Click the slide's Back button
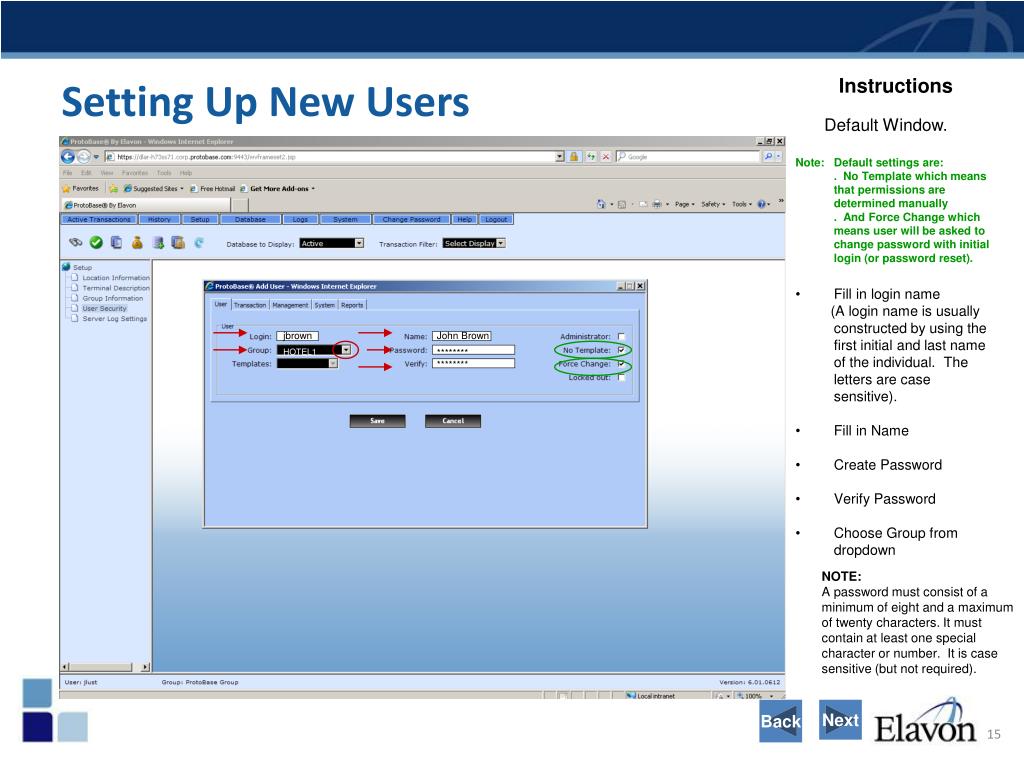 click(x=780, y=721)
